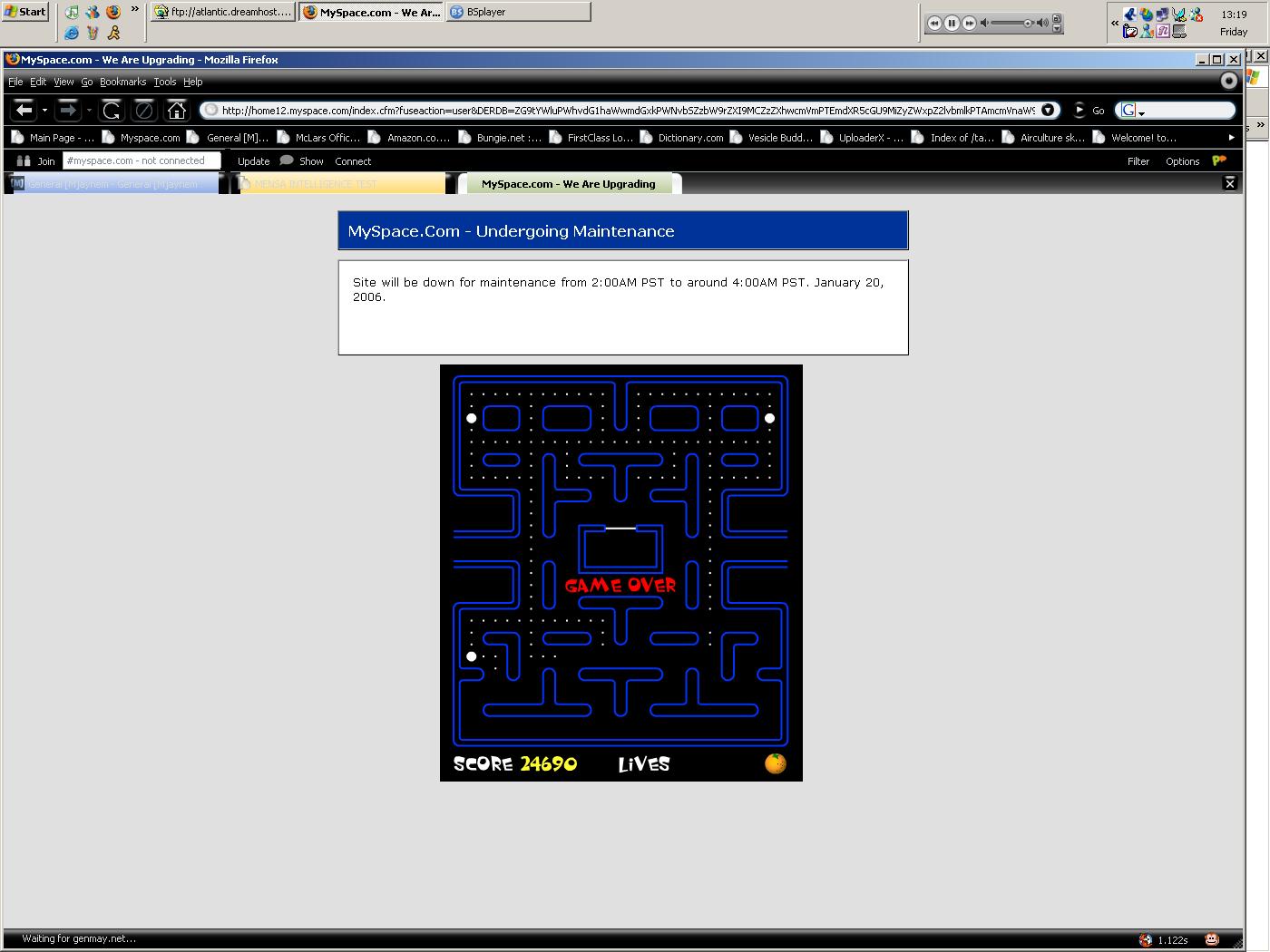Close the current tab with the tab bar X
The image size is (1270, 952).
click(x=1230, y=183)
